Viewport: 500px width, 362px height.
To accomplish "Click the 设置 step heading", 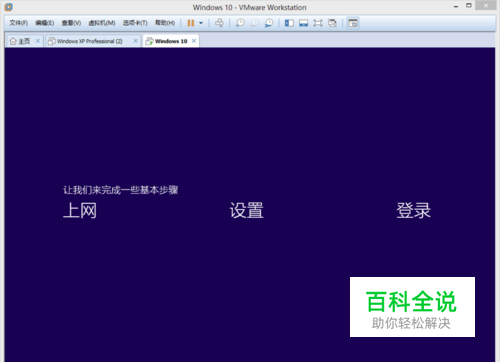I will 247,210.
